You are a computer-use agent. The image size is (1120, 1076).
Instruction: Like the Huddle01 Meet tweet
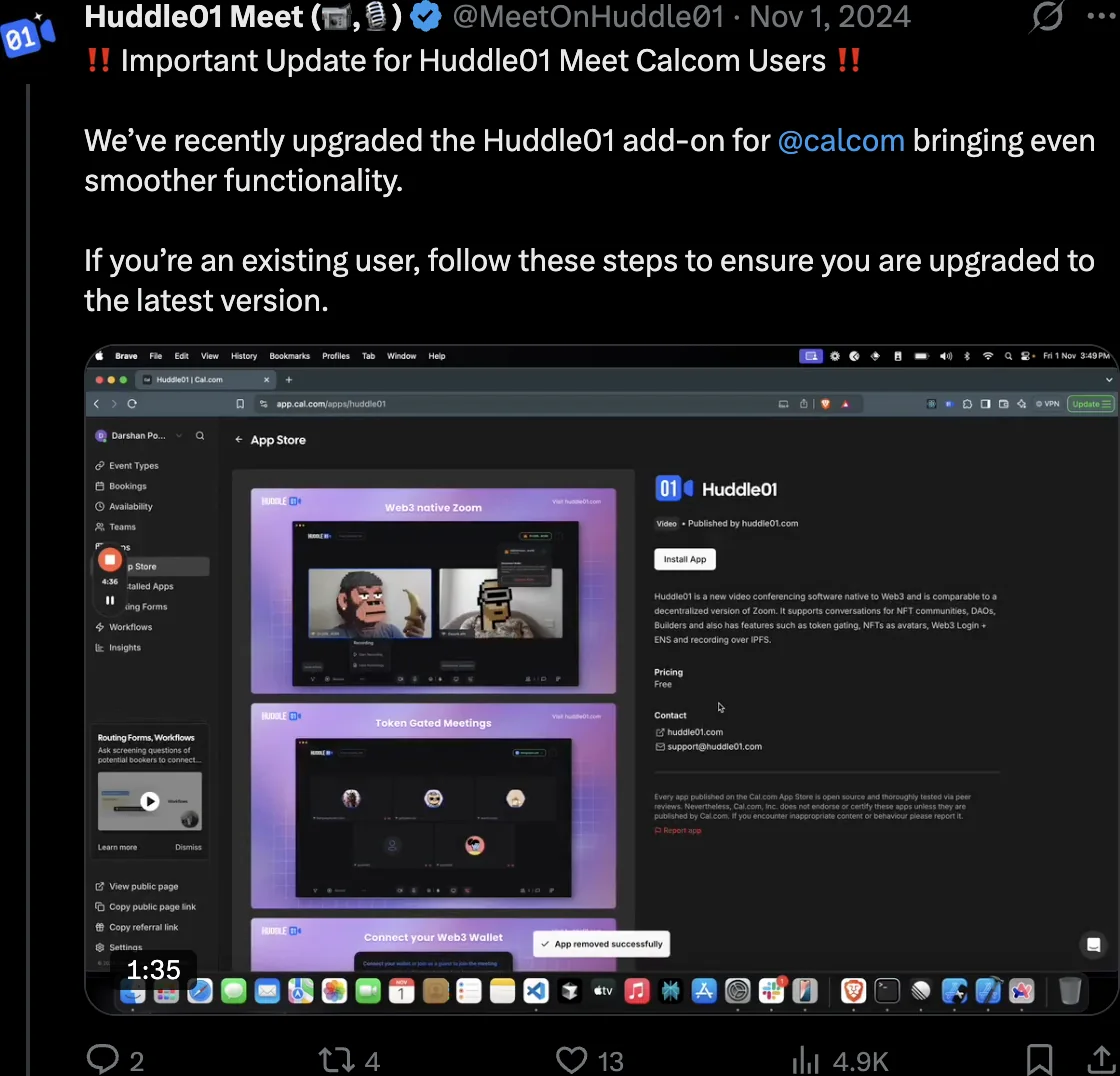(571, 1060)
